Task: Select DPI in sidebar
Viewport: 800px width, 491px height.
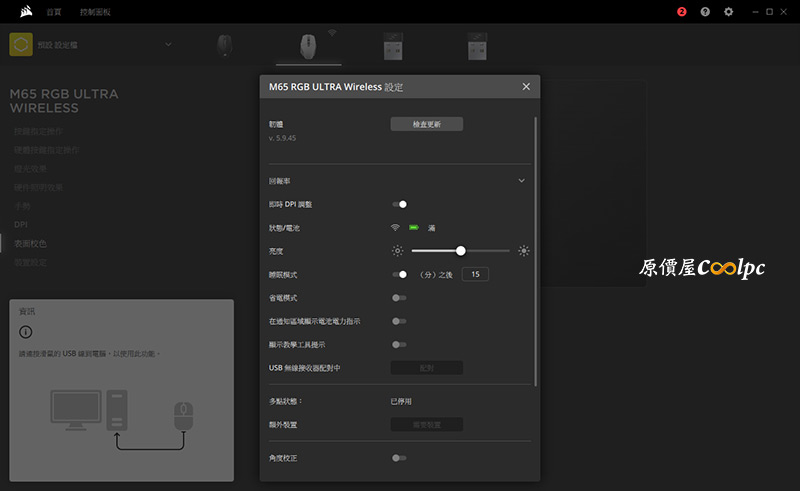Action: pyautogui.click(x=21, y=225)
